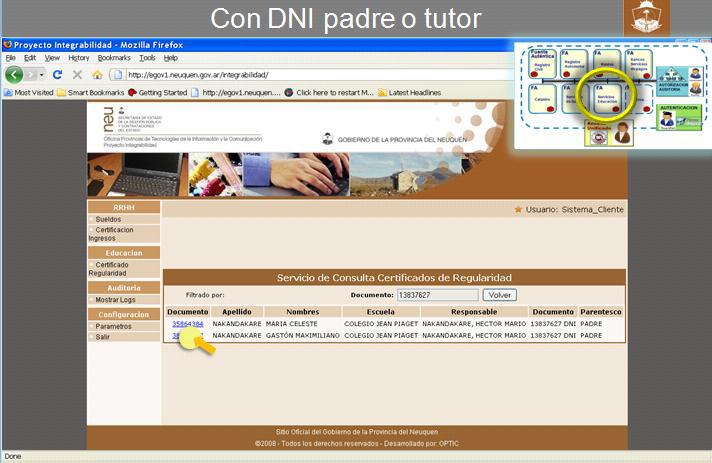Click the Volver button
The height and width of the screenshot is (463, 712).
coord(499,295)
